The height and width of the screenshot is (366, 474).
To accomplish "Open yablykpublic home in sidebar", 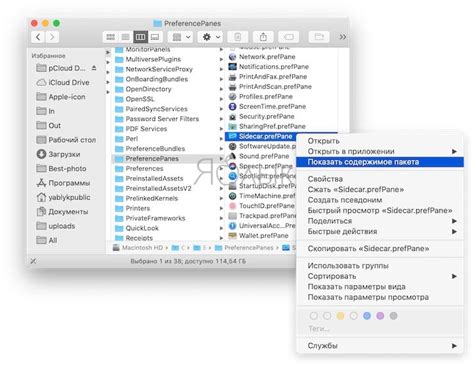I will click(64, 197).
